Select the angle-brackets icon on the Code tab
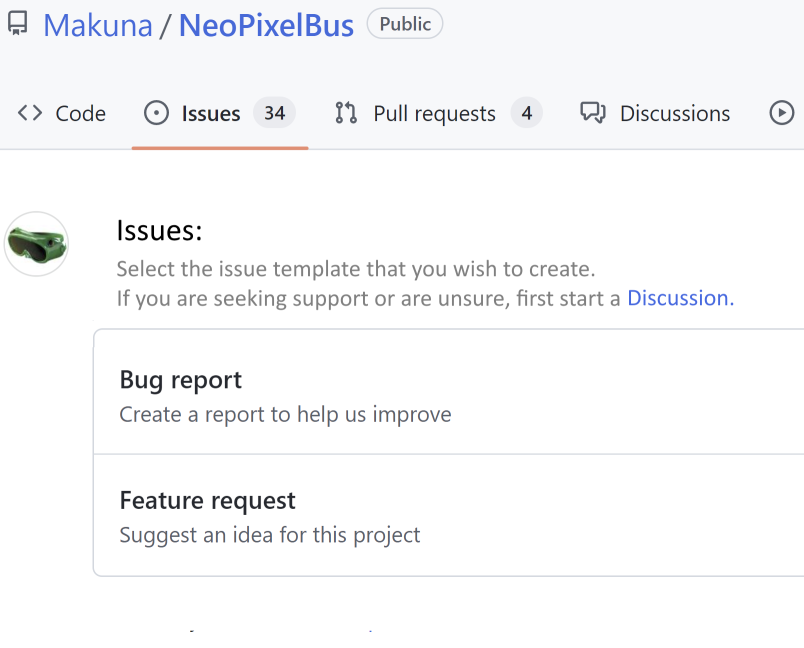 [29, 113]
